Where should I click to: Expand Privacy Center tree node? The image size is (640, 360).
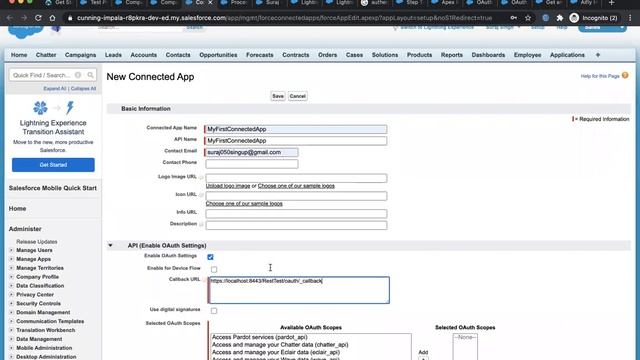click(x=11, y=295)
